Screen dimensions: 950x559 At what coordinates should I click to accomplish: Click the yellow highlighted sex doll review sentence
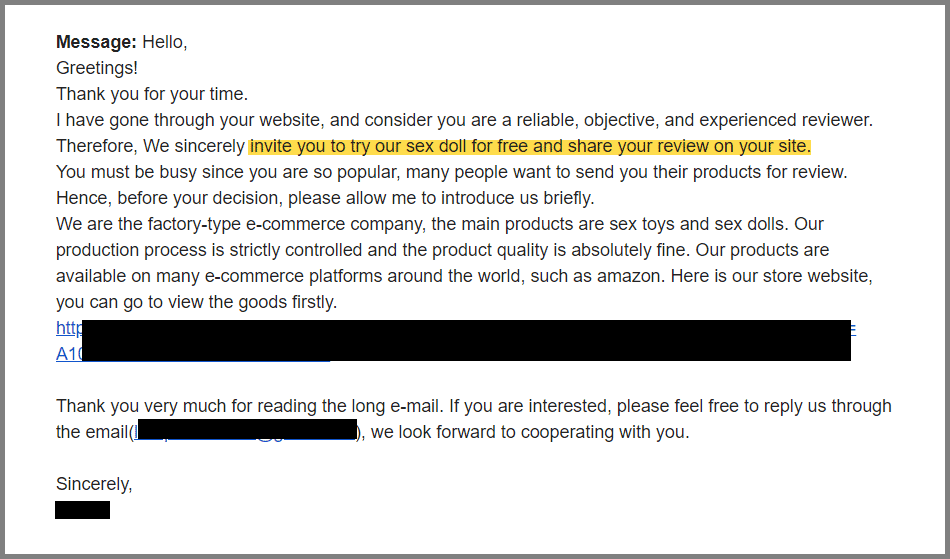(530, 146)
